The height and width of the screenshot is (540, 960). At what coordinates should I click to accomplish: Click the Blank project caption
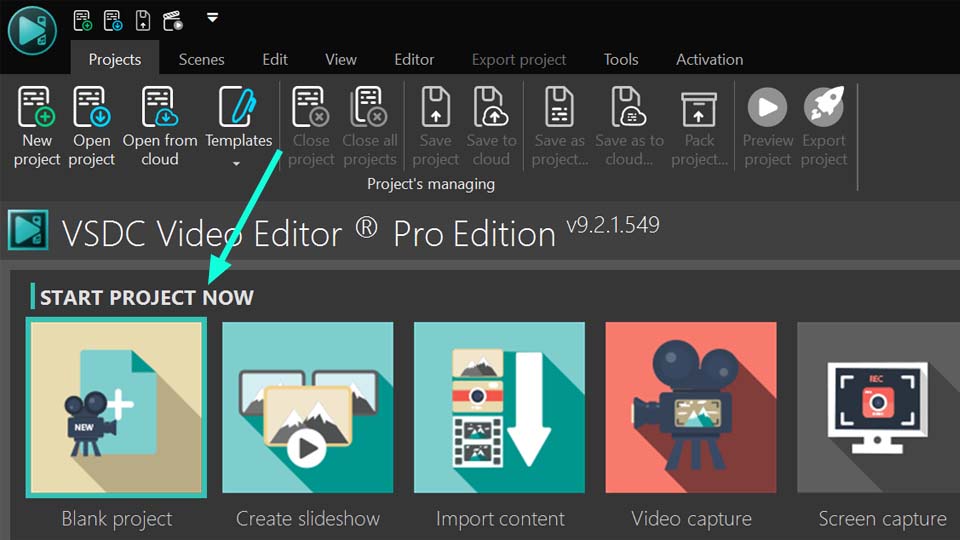[116, 519]
